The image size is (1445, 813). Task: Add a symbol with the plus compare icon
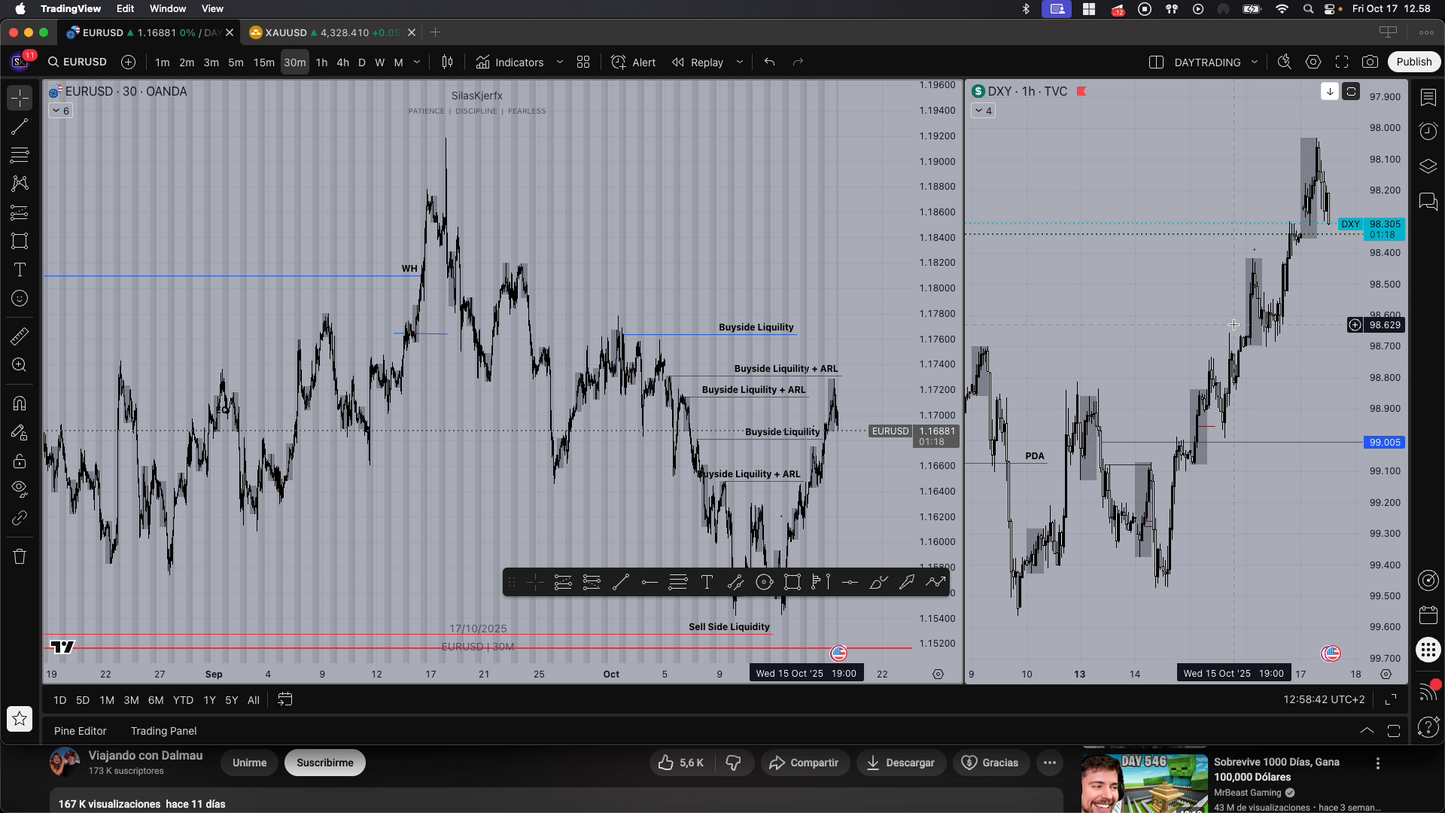(128, 62)
